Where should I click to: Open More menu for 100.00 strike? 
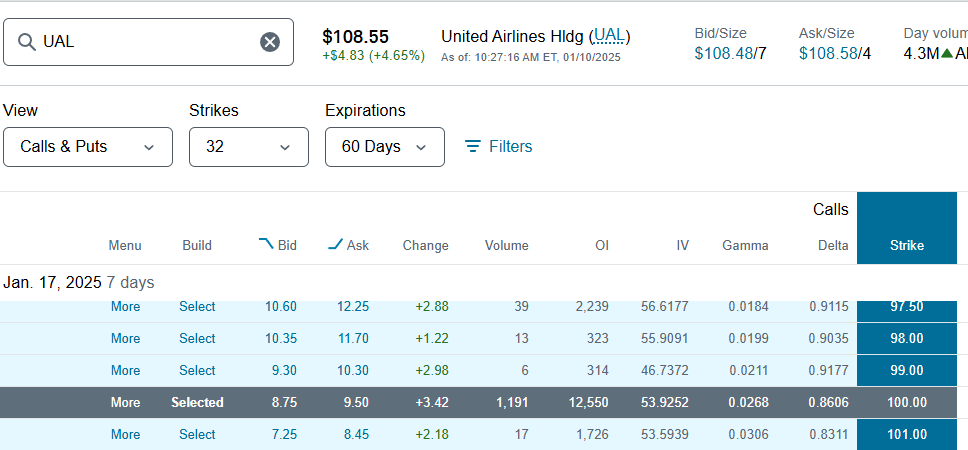[x=125, y=402]
